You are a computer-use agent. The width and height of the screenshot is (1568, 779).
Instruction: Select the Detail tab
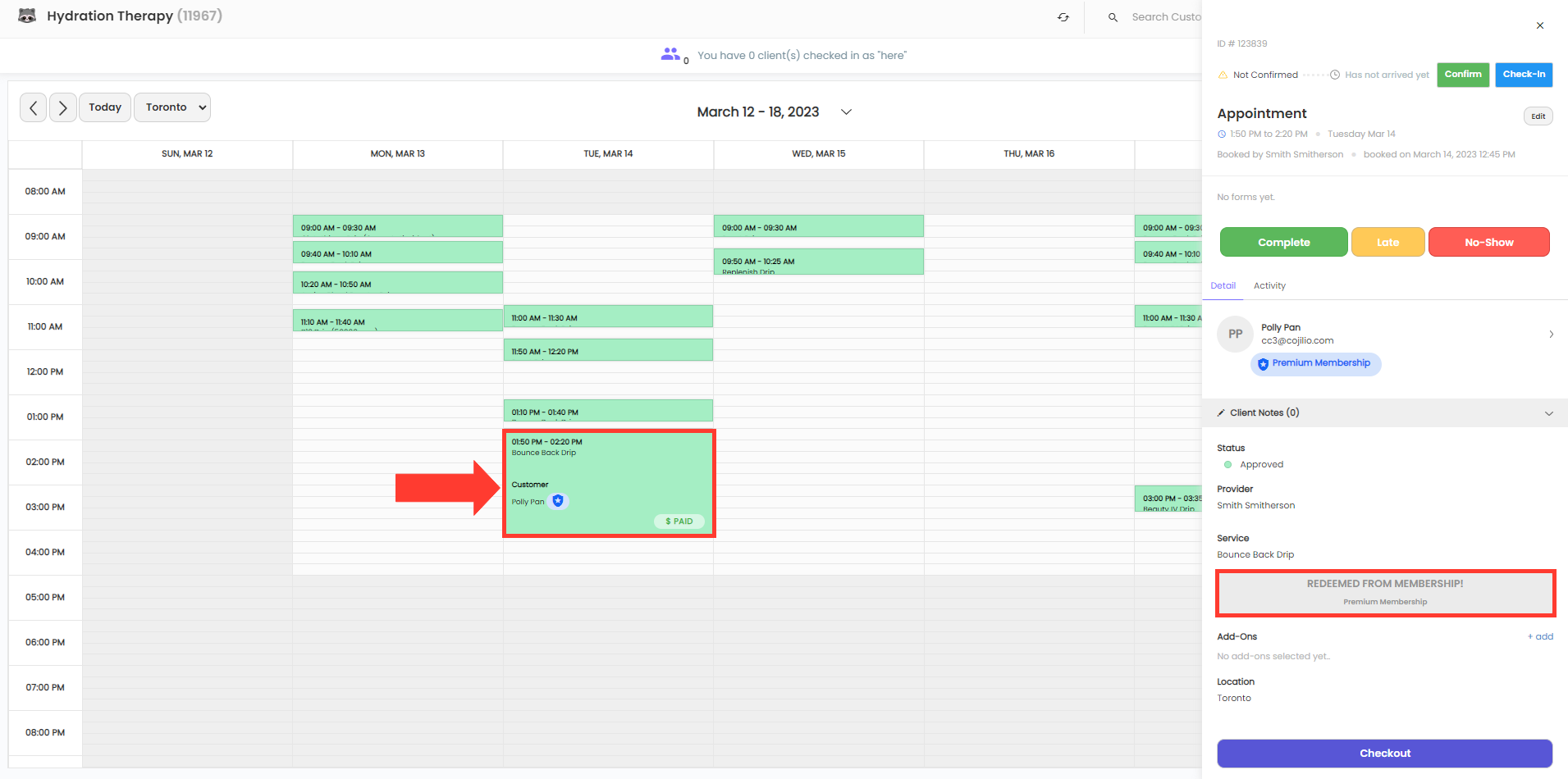1223,285
